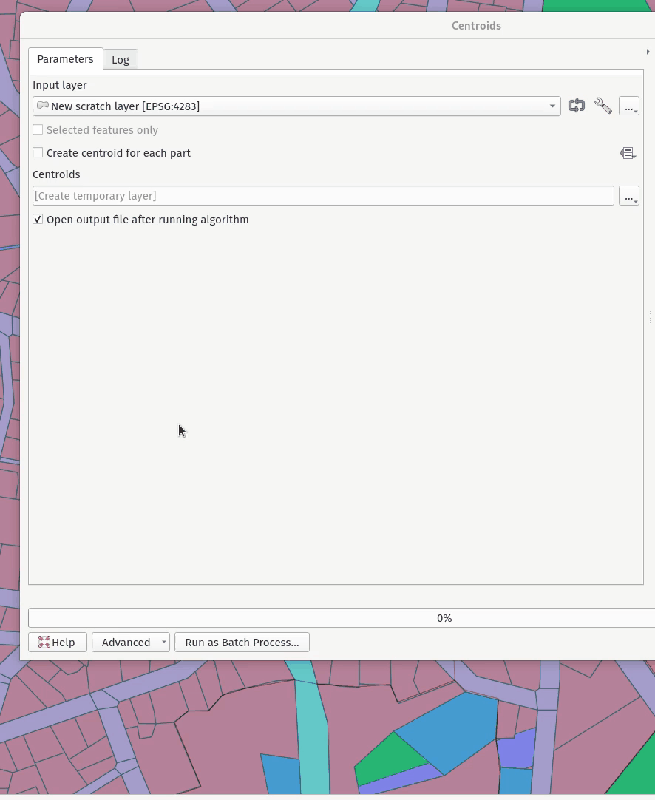Open advanced options wrench for input layer

(603, 106)
